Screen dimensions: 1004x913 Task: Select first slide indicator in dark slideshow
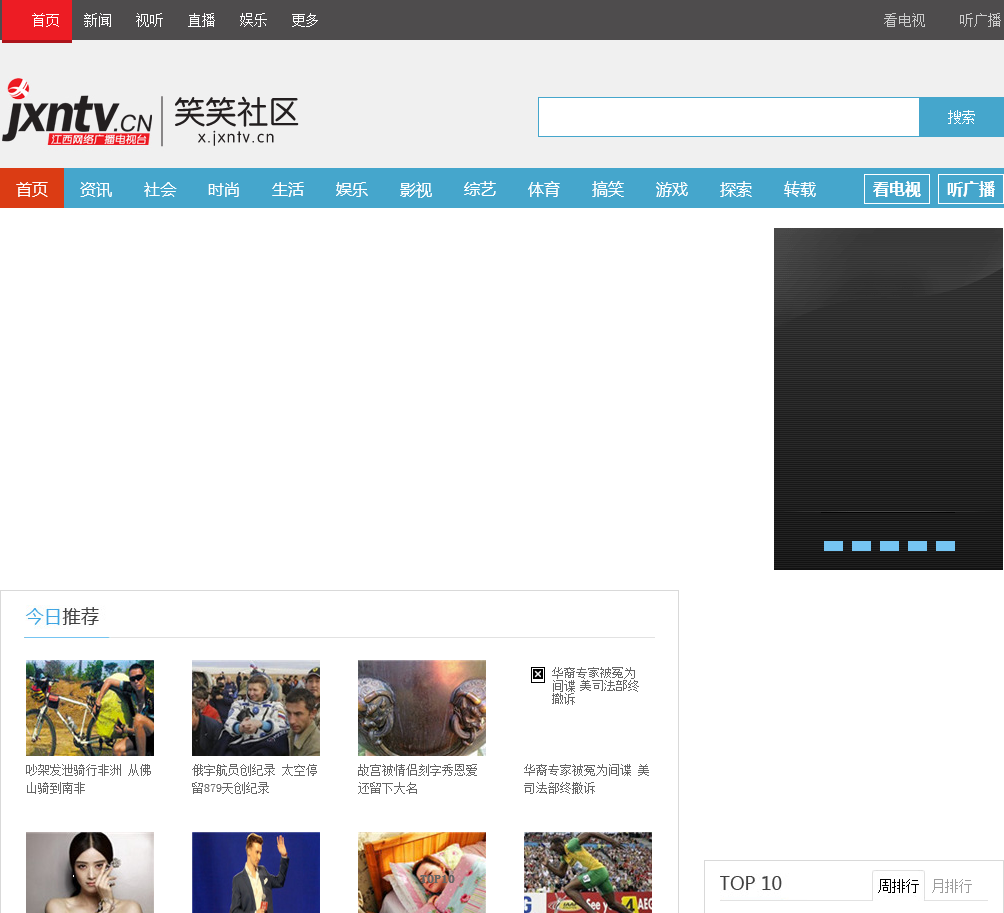(x=833, y=546)
